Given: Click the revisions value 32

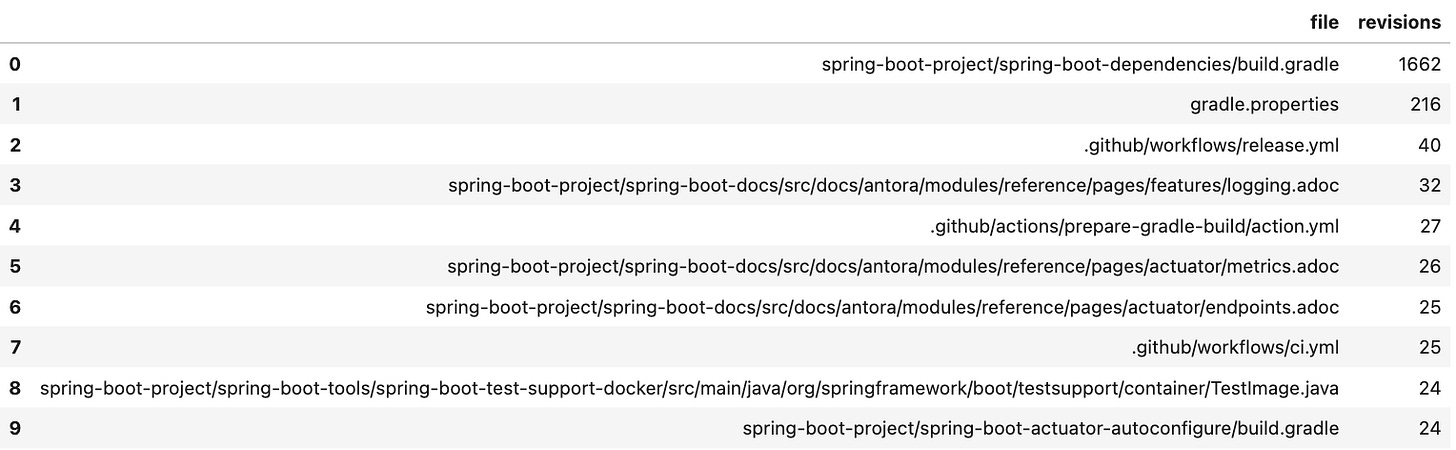Looking at the screenshot, I should (1430, 186).
